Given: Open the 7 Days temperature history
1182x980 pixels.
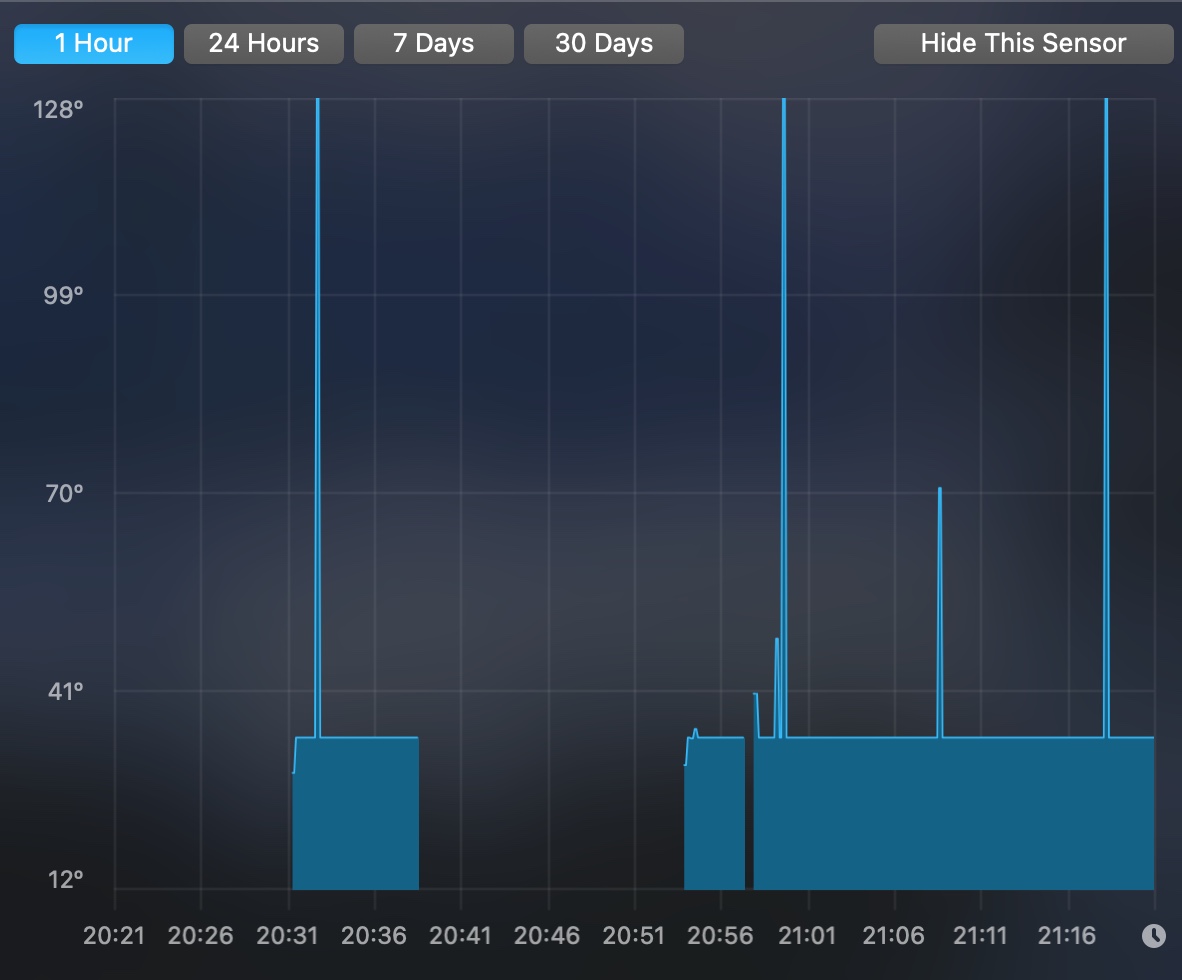Looking at the screenshot, I should [x=433, y=43].
